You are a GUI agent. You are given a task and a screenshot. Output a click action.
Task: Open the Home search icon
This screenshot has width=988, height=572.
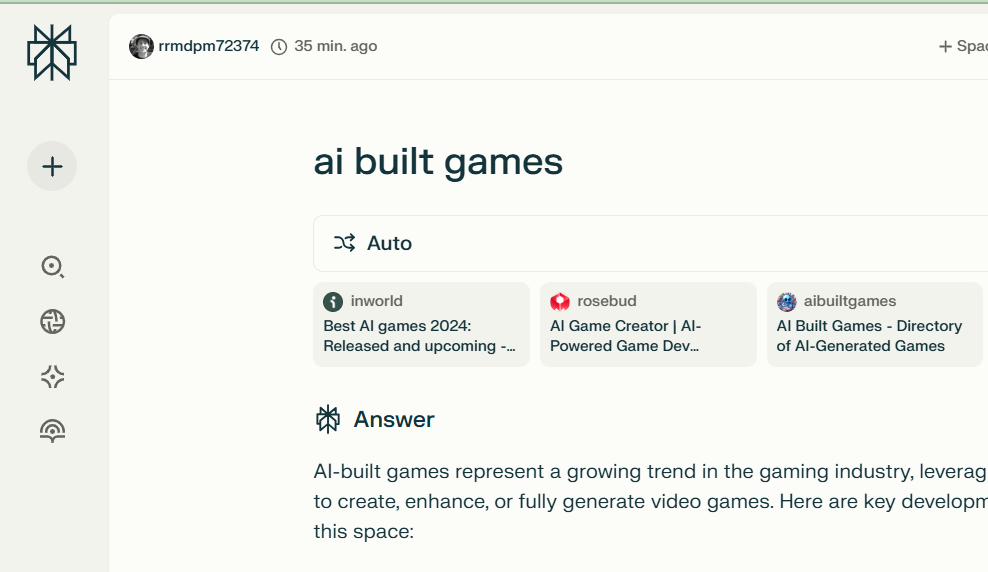point(52,266)
